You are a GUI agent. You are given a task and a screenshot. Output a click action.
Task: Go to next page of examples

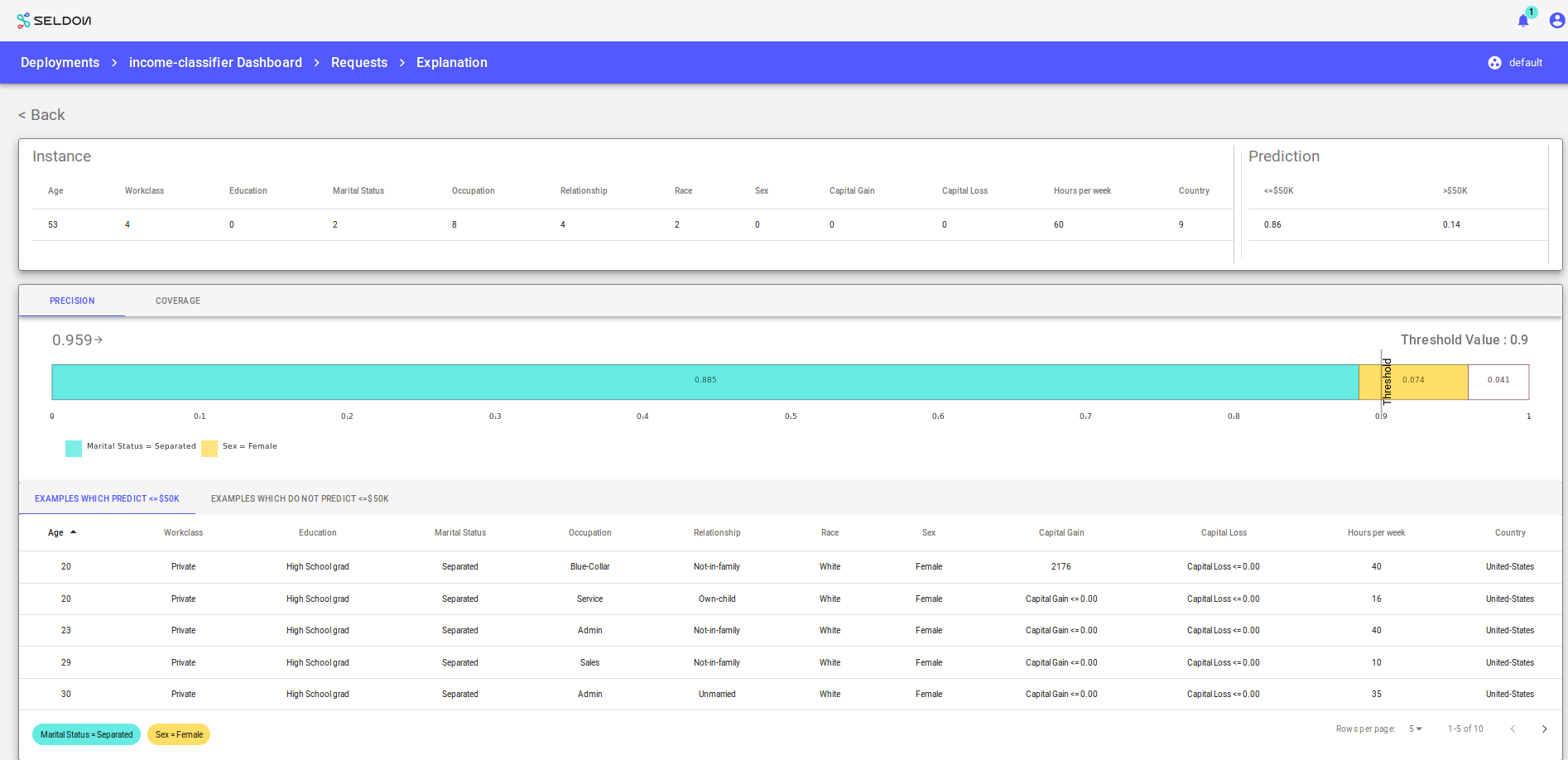pos(1544,729)
